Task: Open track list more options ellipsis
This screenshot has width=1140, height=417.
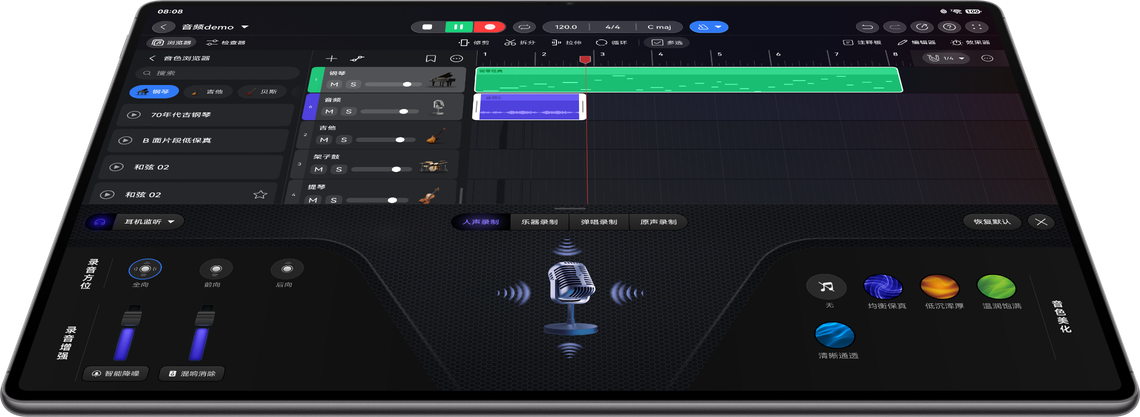Action: (x=457, y=58)
